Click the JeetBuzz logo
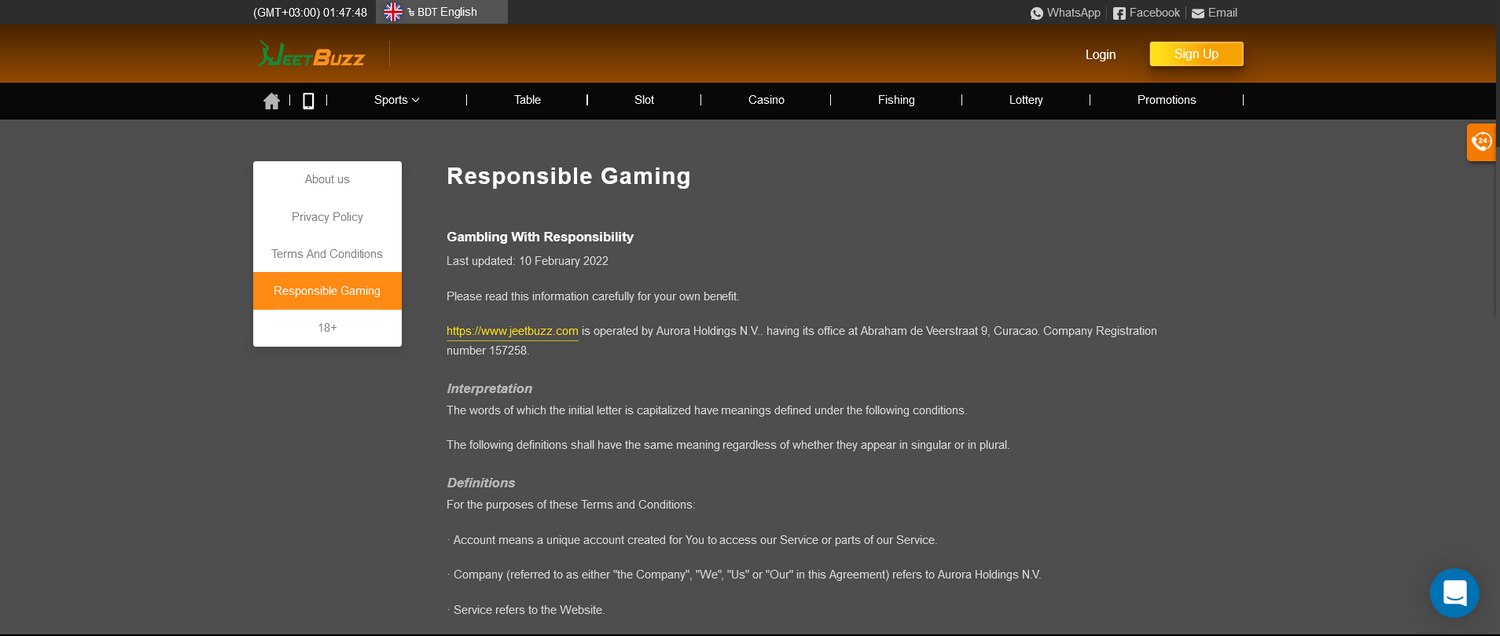 (x=311, y=54)
